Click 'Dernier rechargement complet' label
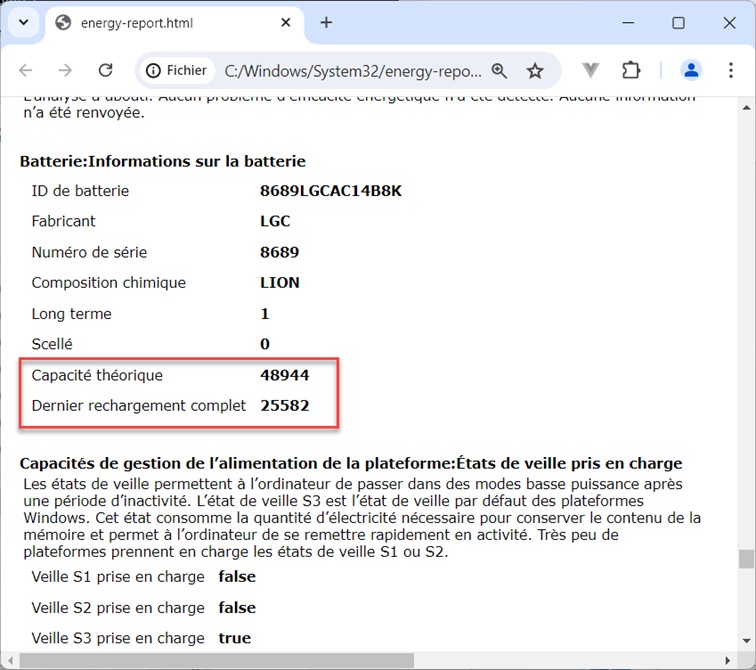The image size is (756, 670). [138, 405]
